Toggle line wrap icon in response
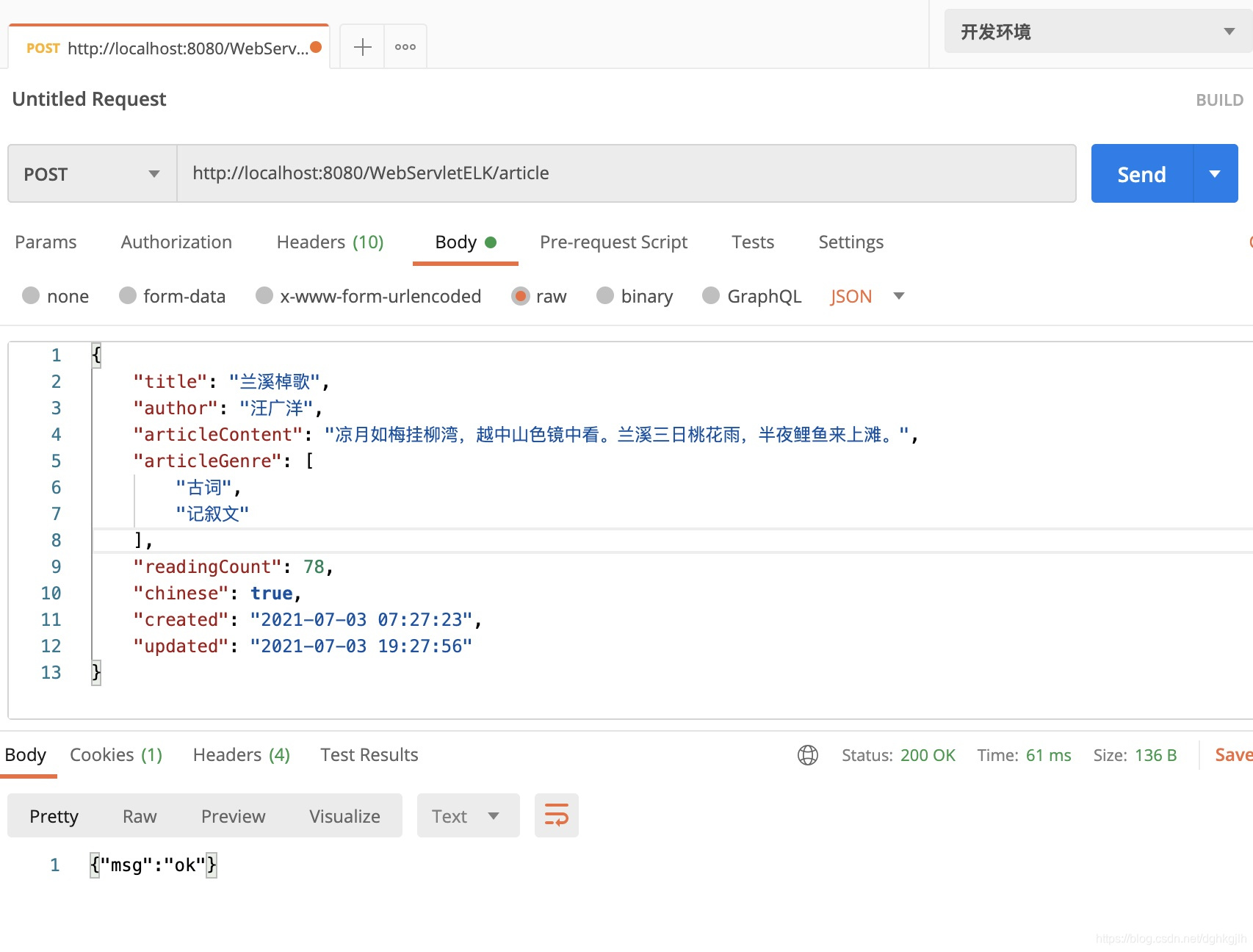The image size is (1253, 952). (x=557, y=815)
